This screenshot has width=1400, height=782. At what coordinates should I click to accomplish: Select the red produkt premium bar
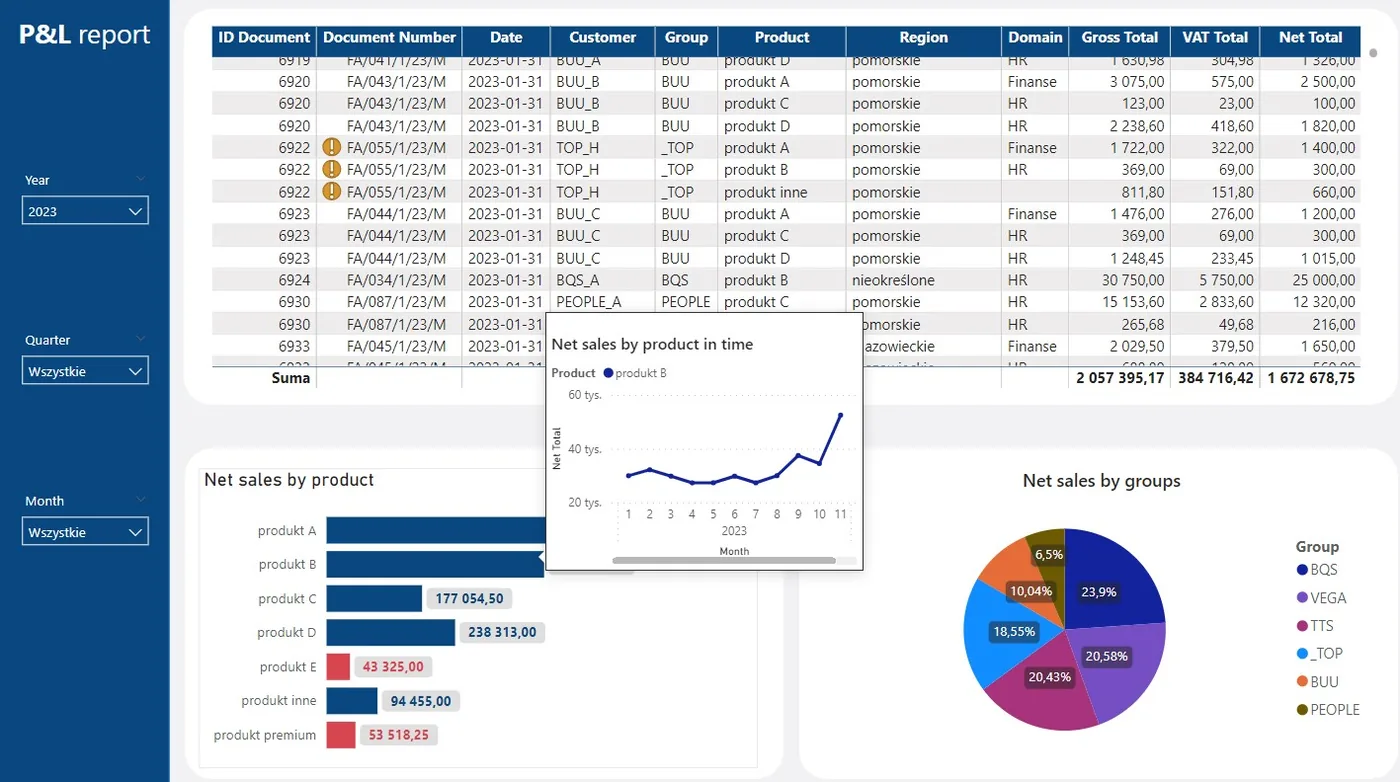pyautogui.click(x=341, y=735)
